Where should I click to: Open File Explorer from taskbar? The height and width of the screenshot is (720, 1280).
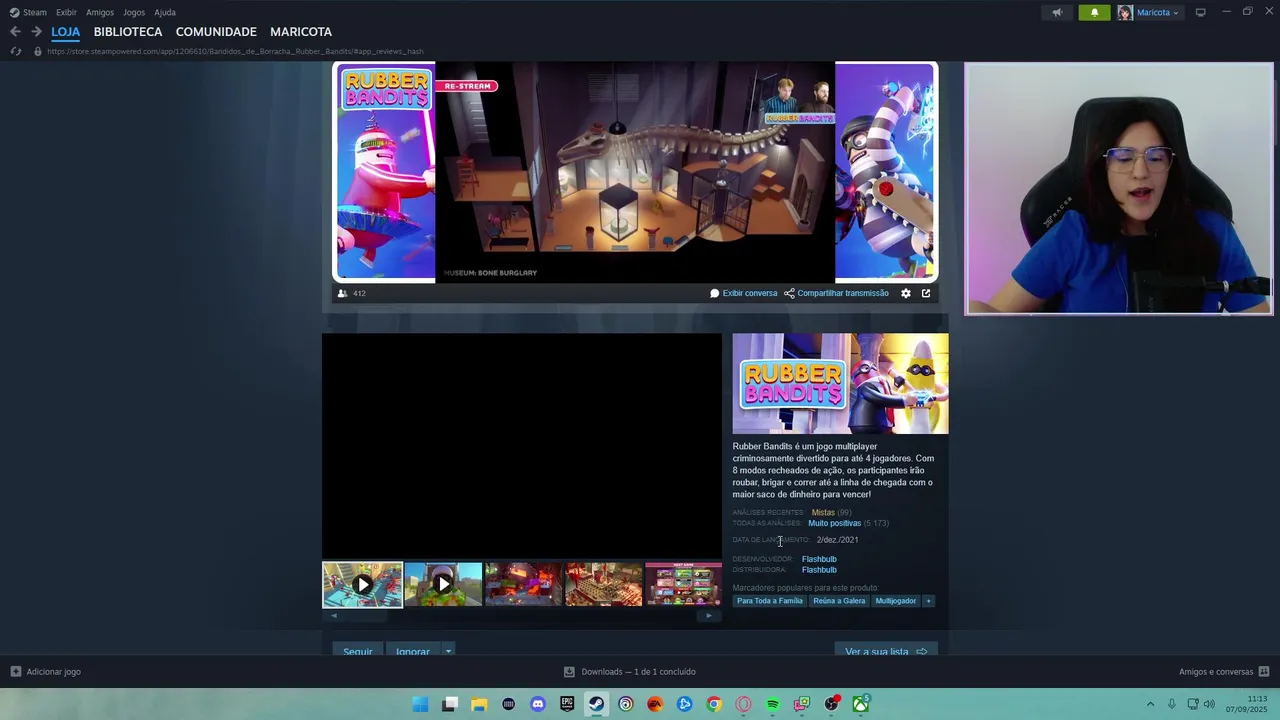479,704
